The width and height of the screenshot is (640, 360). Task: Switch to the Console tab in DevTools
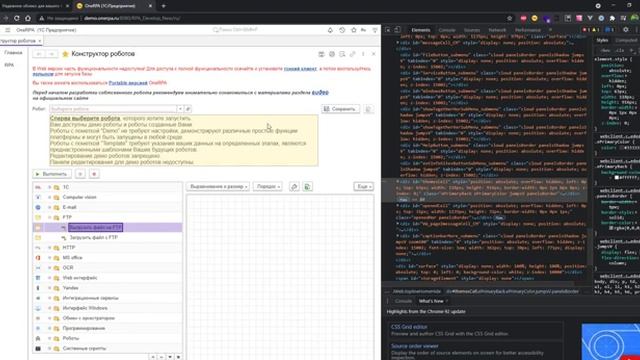[x=447, y=30]
